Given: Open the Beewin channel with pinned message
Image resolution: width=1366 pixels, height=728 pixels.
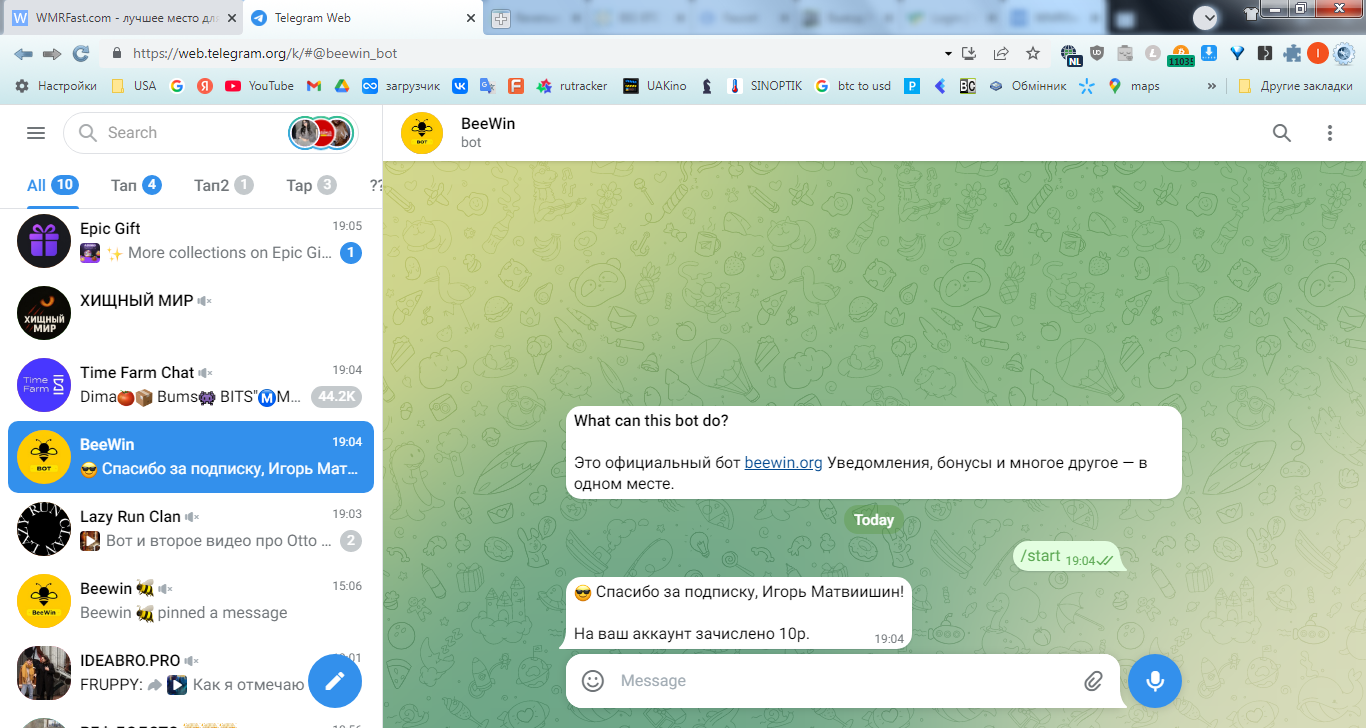Looking at the screenshot, I should point(191,601).
